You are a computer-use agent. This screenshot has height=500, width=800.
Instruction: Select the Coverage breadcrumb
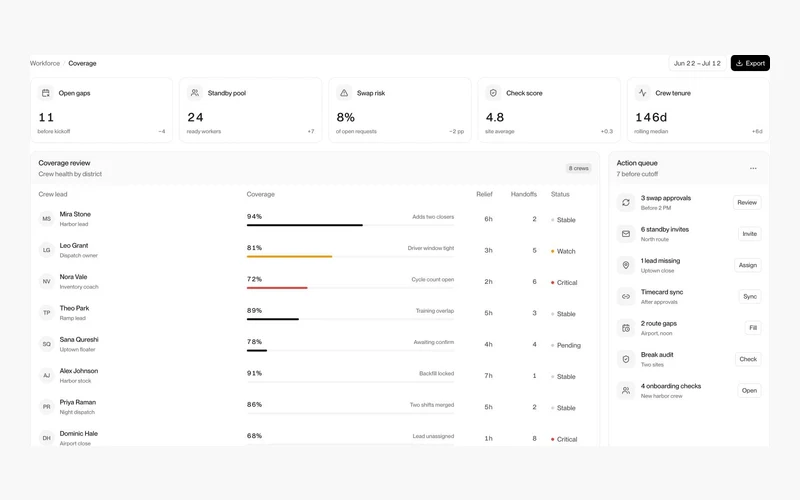point(82,63)
